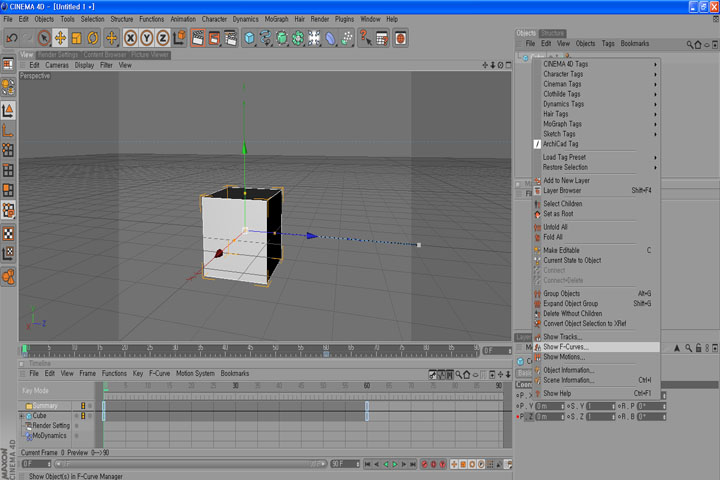Screen dimensions: 720x480
Task: Add a Cube primitive object
Action: pos(249,38)
